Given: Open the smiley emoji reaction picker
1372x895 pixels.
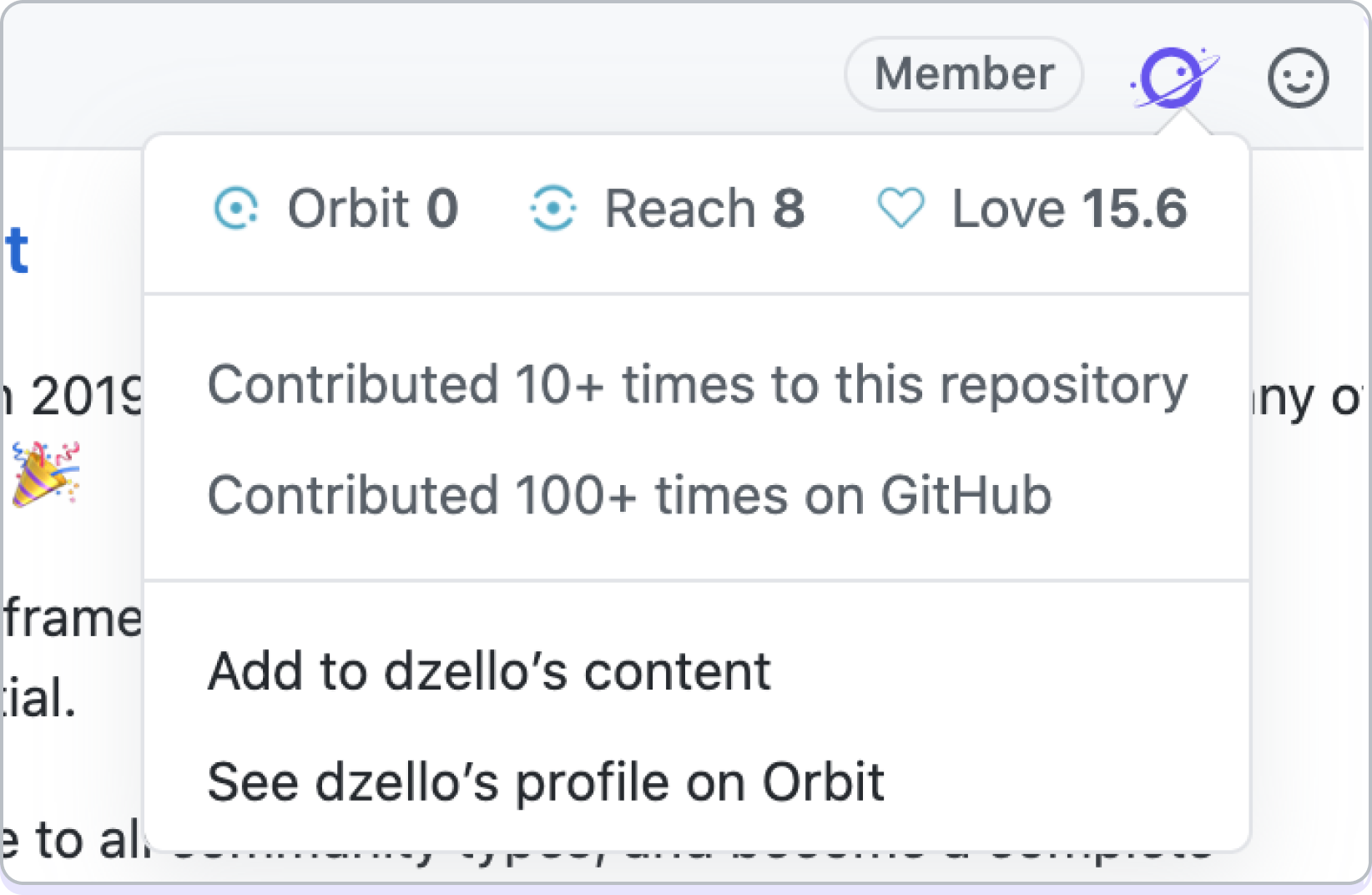Looking at the screenshot, I should pyautogui.click(x=1297, y=78).
